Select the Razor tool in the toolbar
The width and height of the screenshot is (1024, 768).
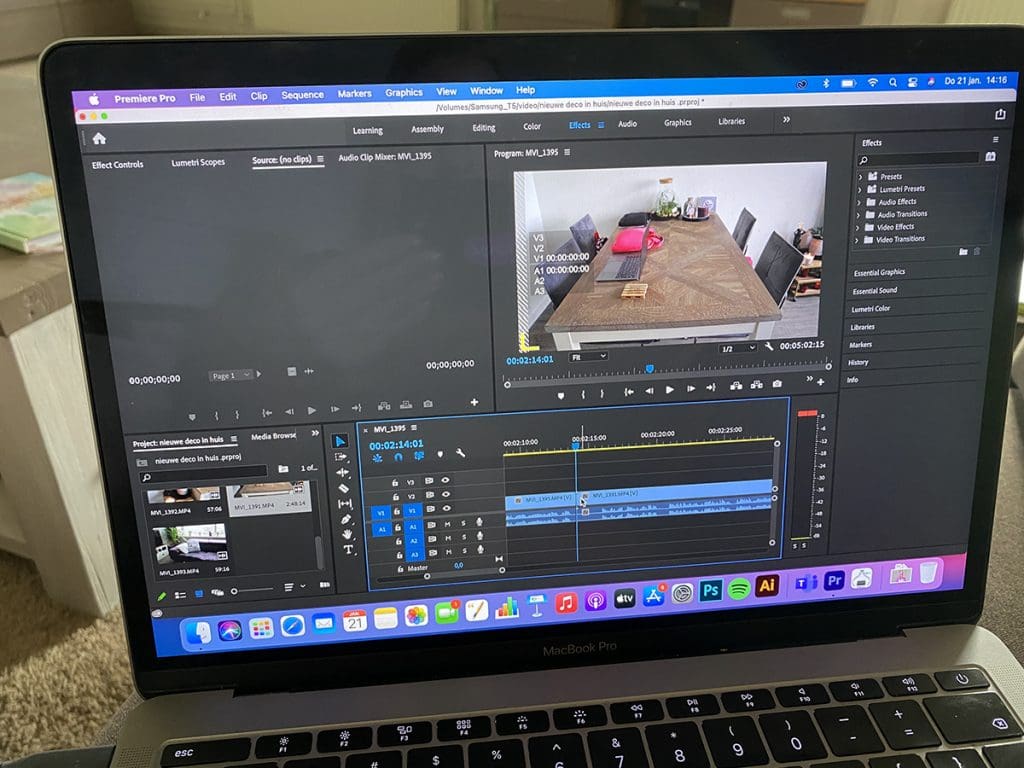[x=344, y=488]
